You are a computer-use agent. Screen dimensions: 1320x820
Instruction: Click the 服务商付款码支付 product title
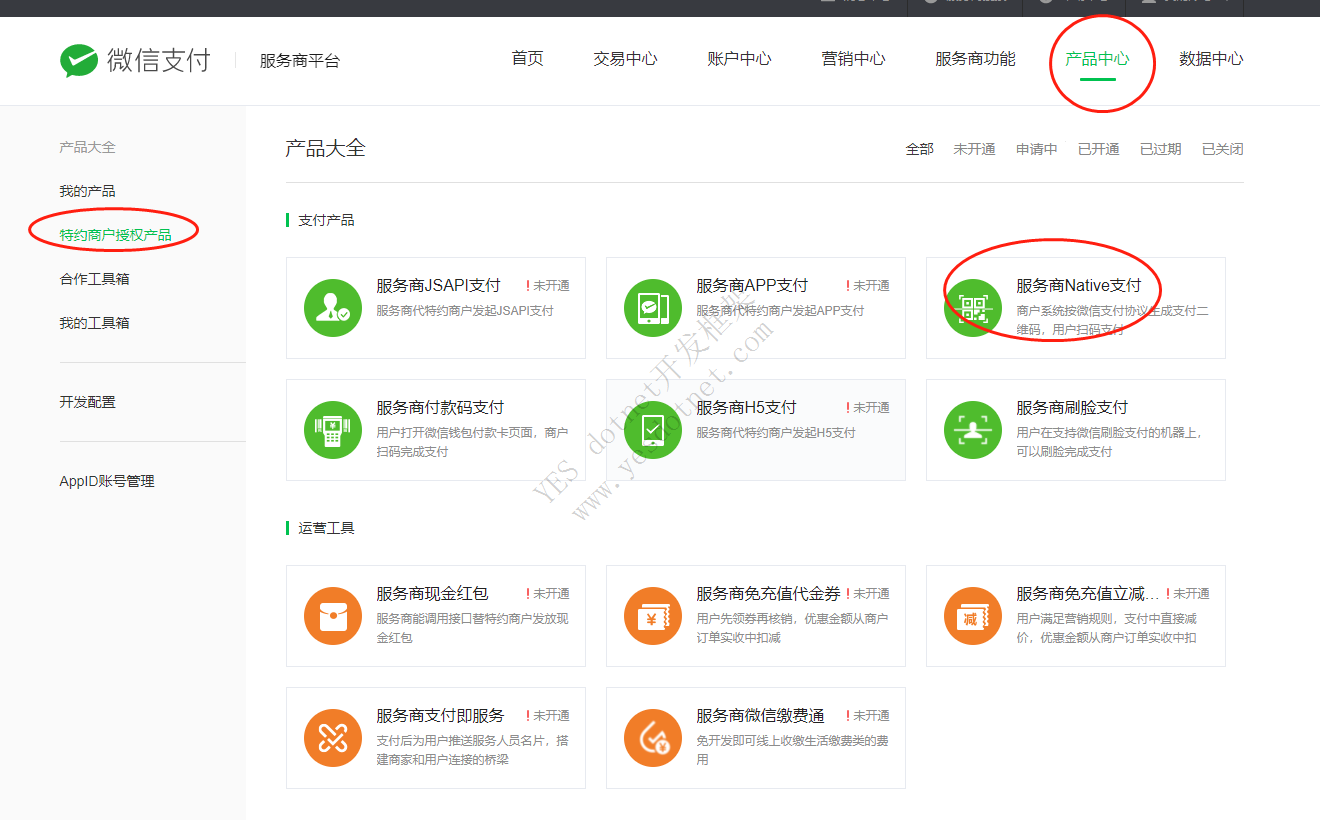pyautogui.click(x=440, y=408)
